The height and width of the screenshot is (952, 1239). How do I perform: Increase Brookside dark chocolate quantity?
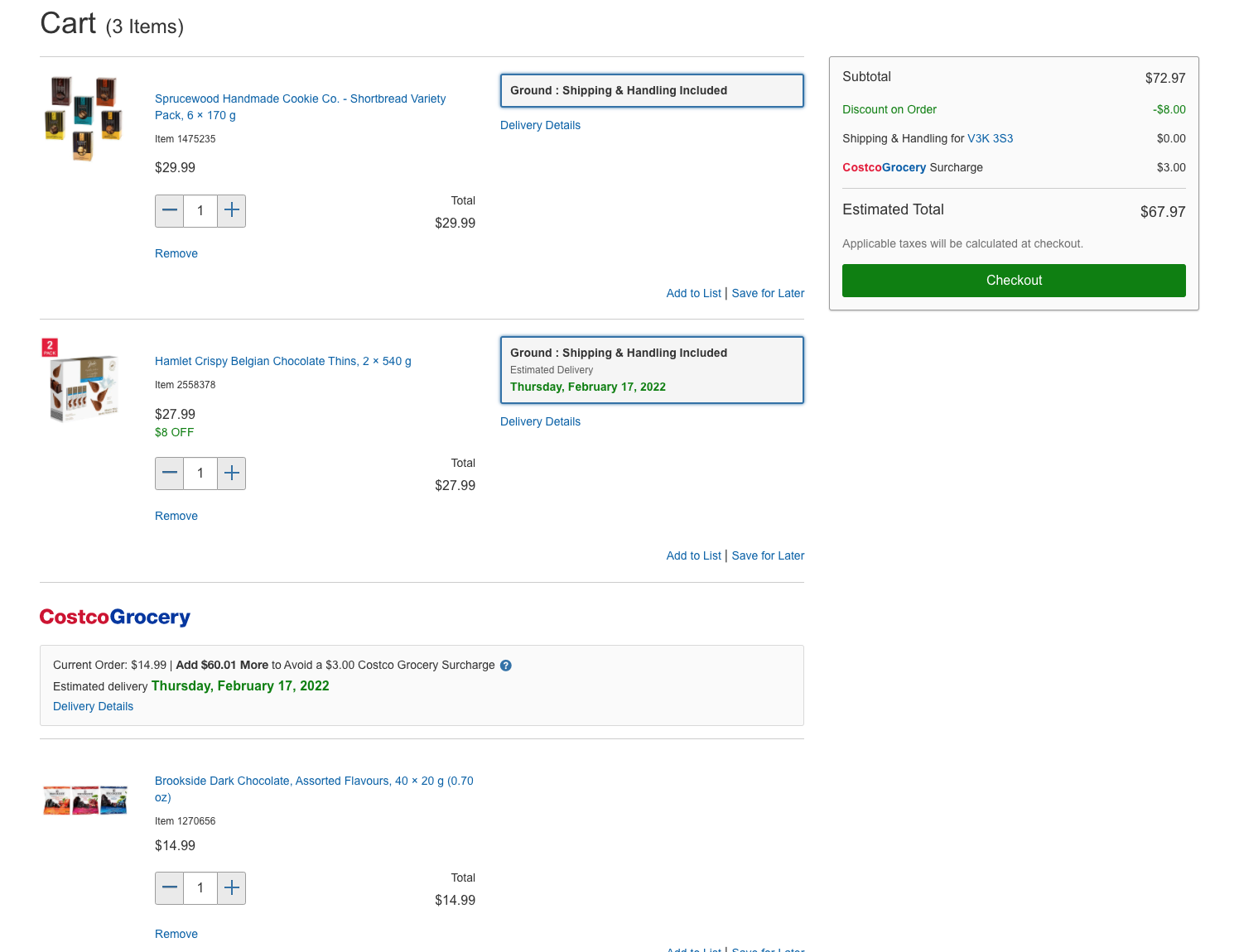(232, 888)
